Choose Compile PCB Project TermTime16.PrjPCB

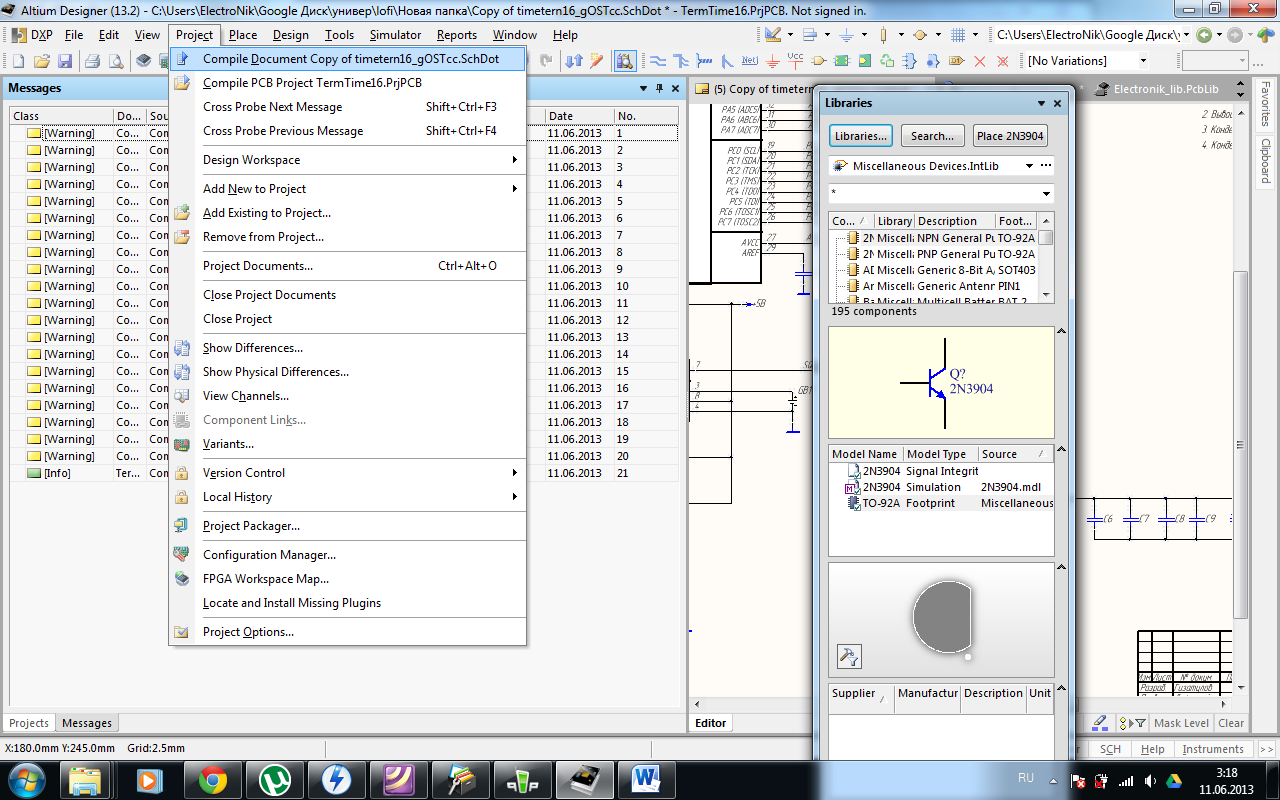coord(347,83)
